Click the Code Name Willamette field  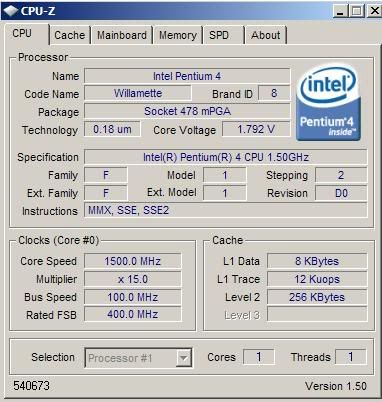click(x=138, y=93)
